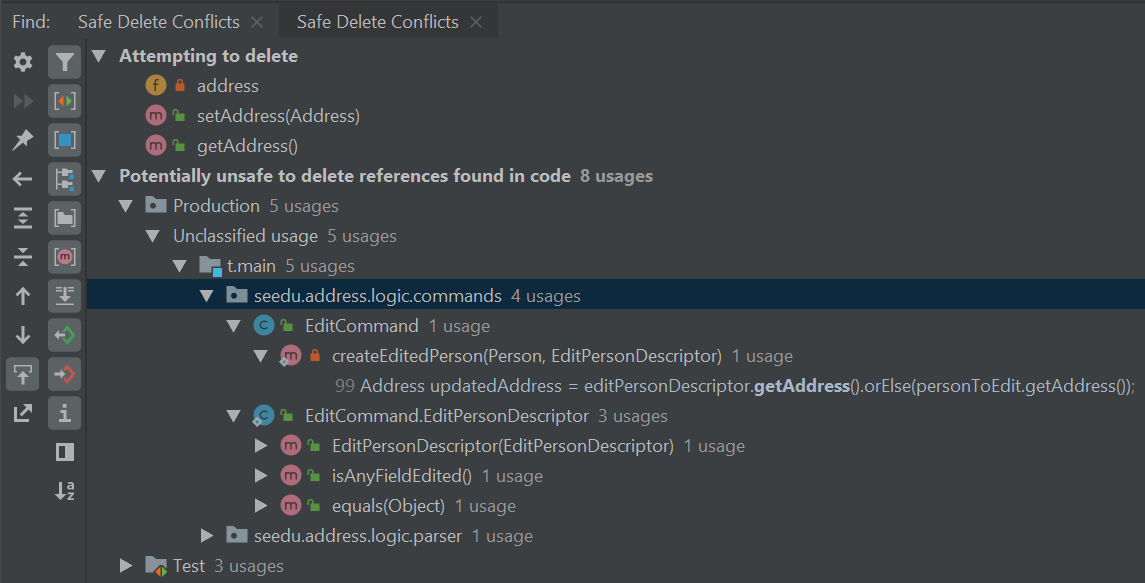Toggle show read access usages
The image size is (1145, 583).
pos(65,335)
